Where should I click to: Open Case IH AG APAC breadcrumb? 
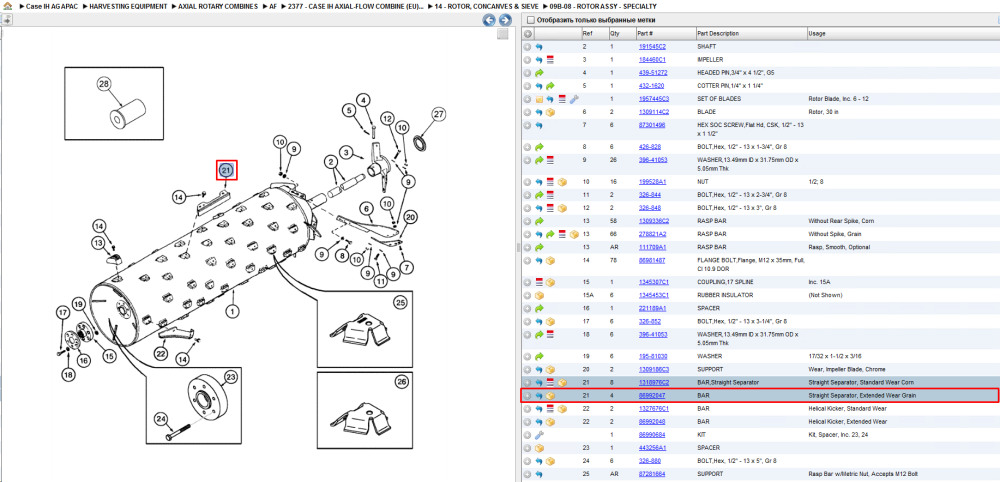pos(52,6)
